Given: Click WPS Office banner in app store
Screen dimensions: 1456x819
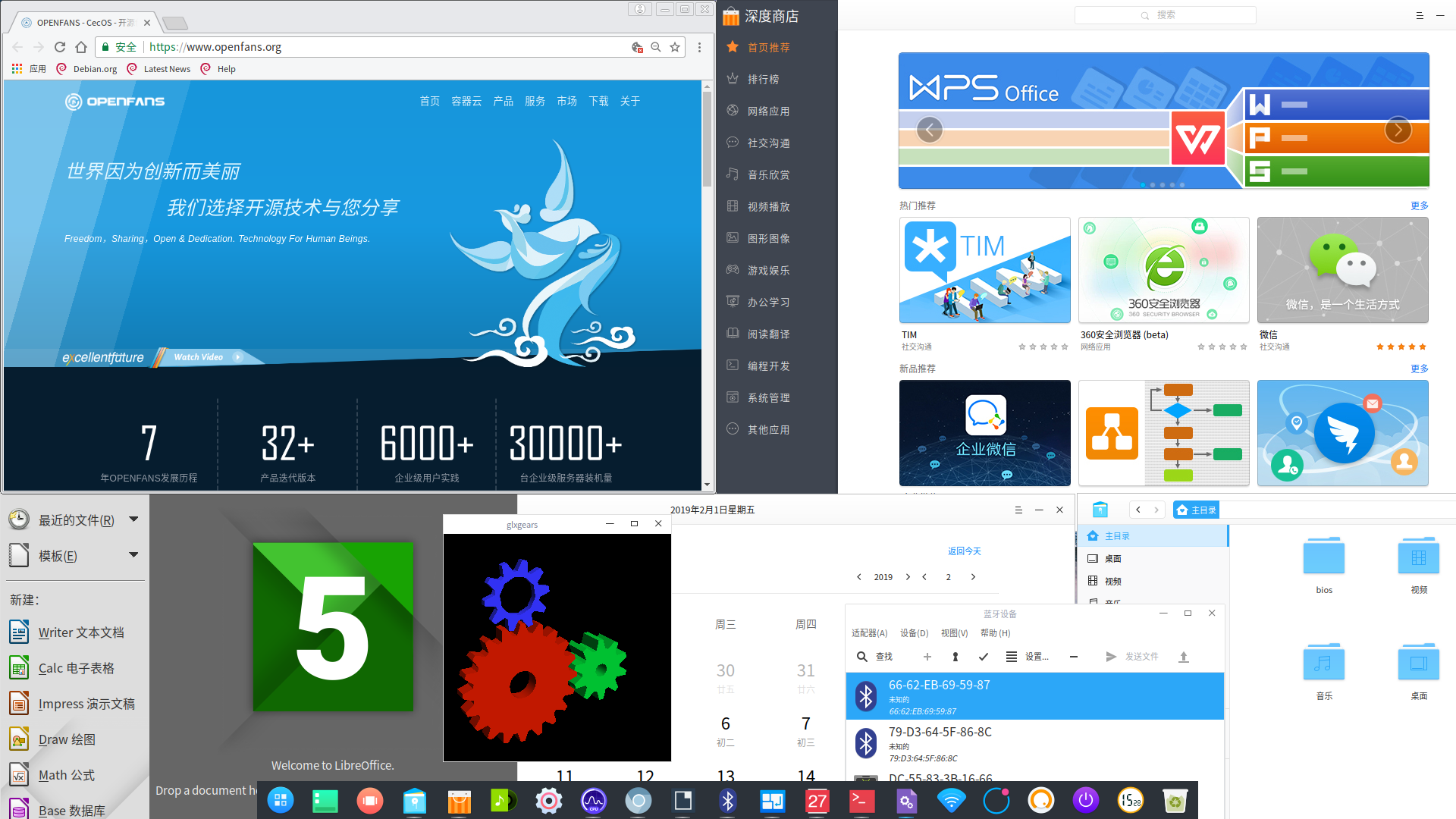Looking at the screenshot, I should pyautogui.click(x=1163, y=120).
